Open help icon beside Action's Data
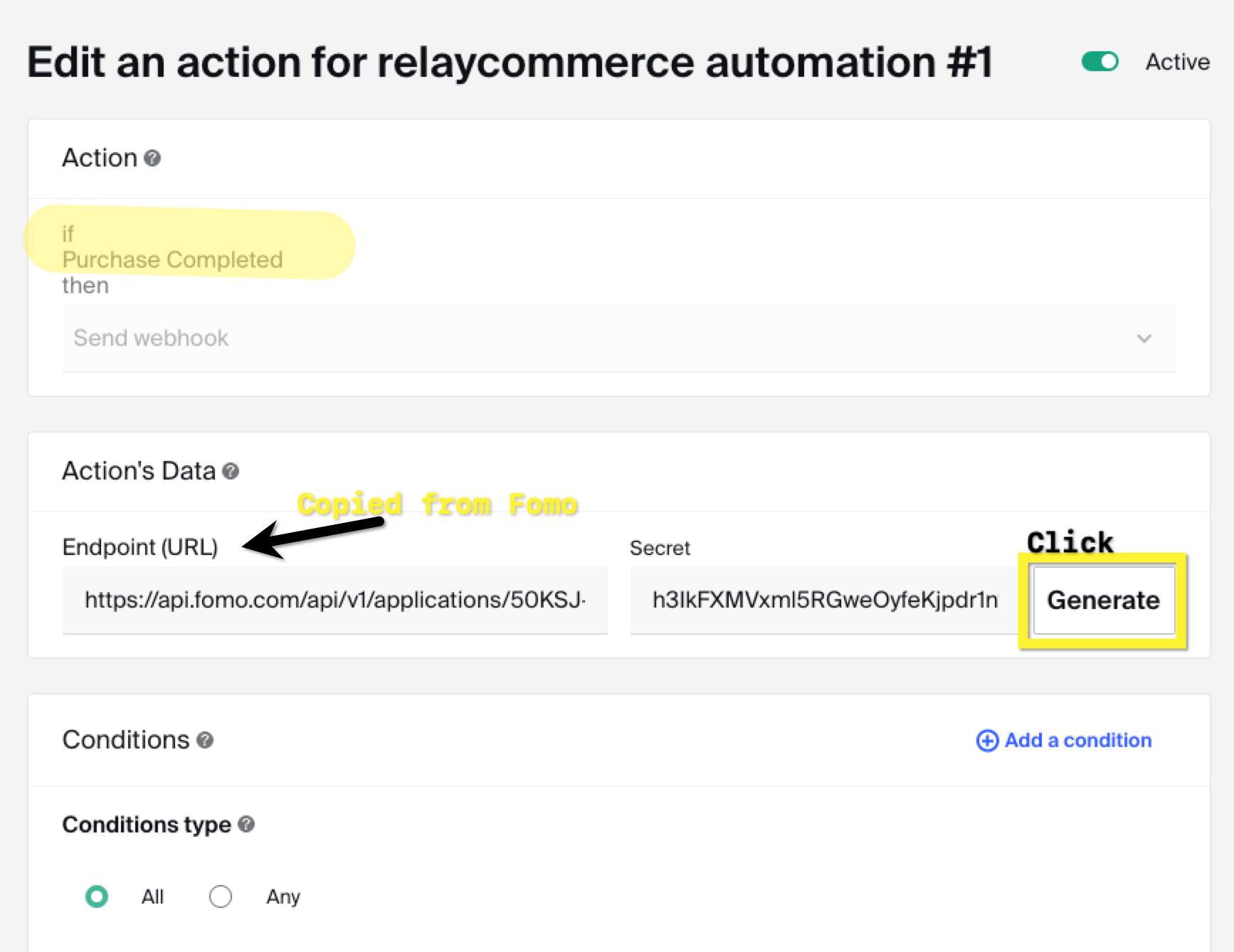Image resolution: width=1234 pixels, height=952 pixels. point(231,471)
